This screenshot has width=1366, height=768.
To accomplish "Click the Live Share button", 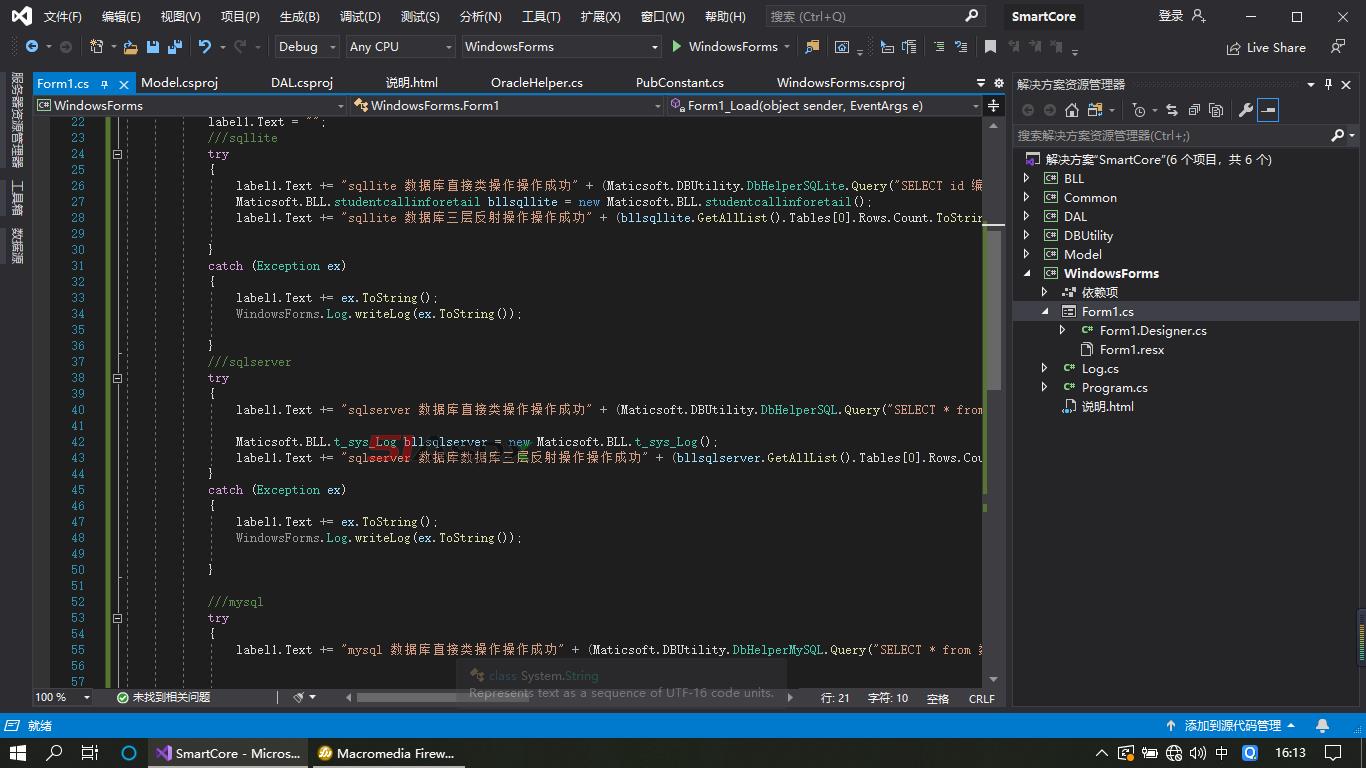I will (x=1266, y=47).
